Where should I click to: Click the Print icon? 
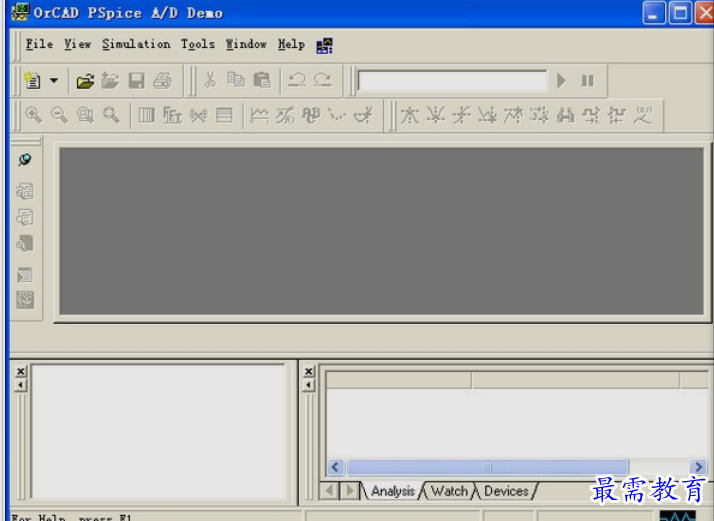163,81
